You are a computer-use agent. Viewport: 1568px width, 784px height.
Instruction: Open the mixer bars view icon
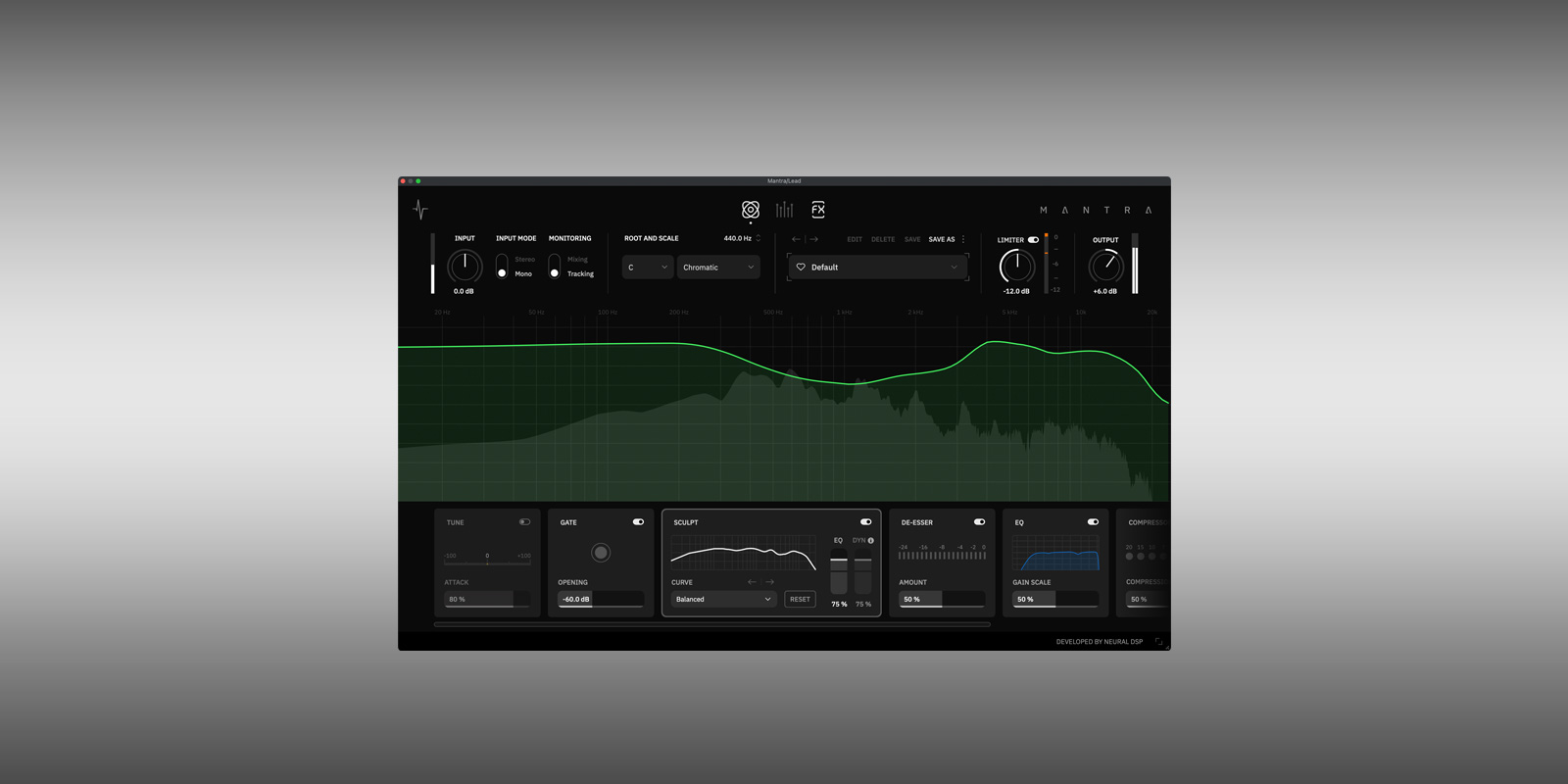[784, 209]
